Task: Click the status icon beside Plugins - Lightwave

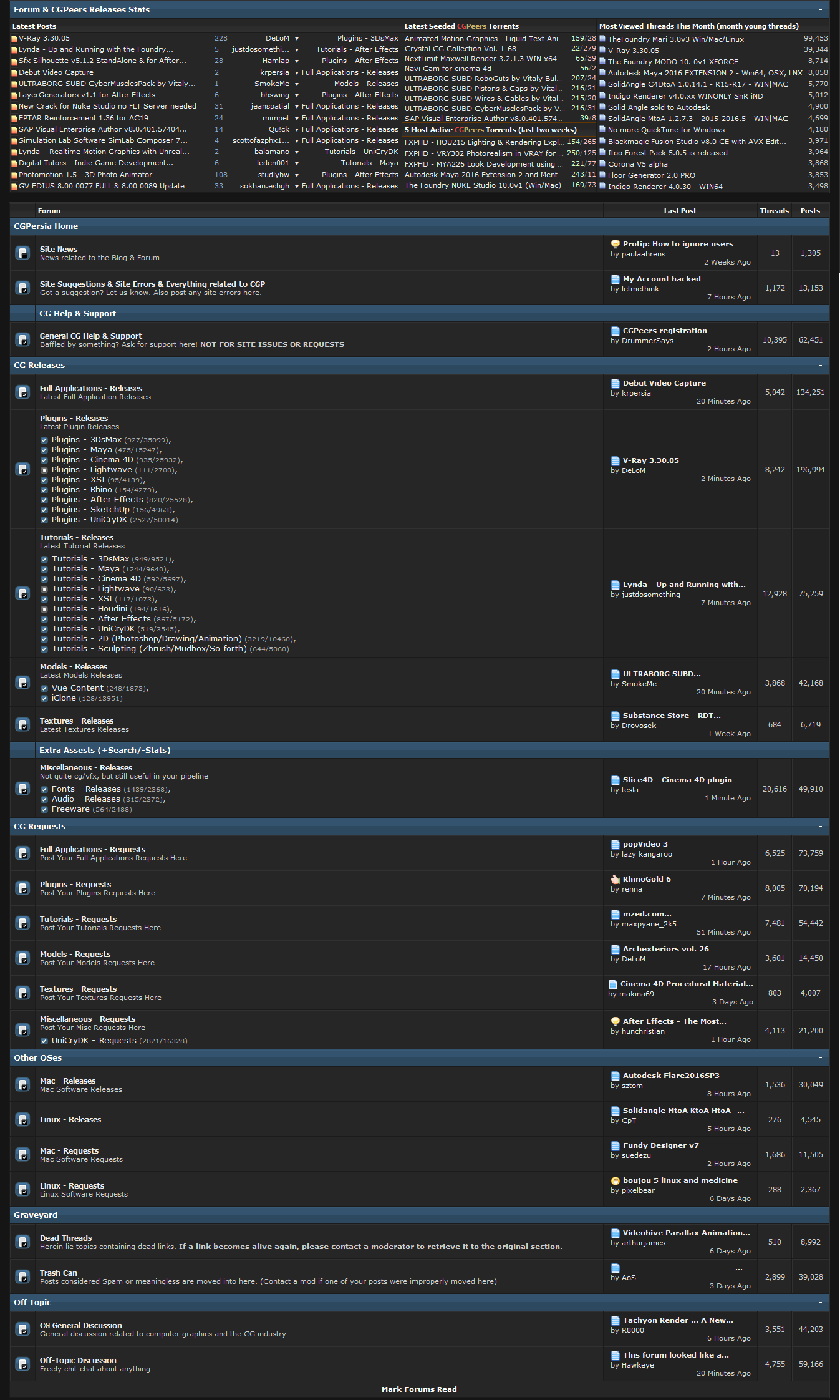Action: point(44,470)
